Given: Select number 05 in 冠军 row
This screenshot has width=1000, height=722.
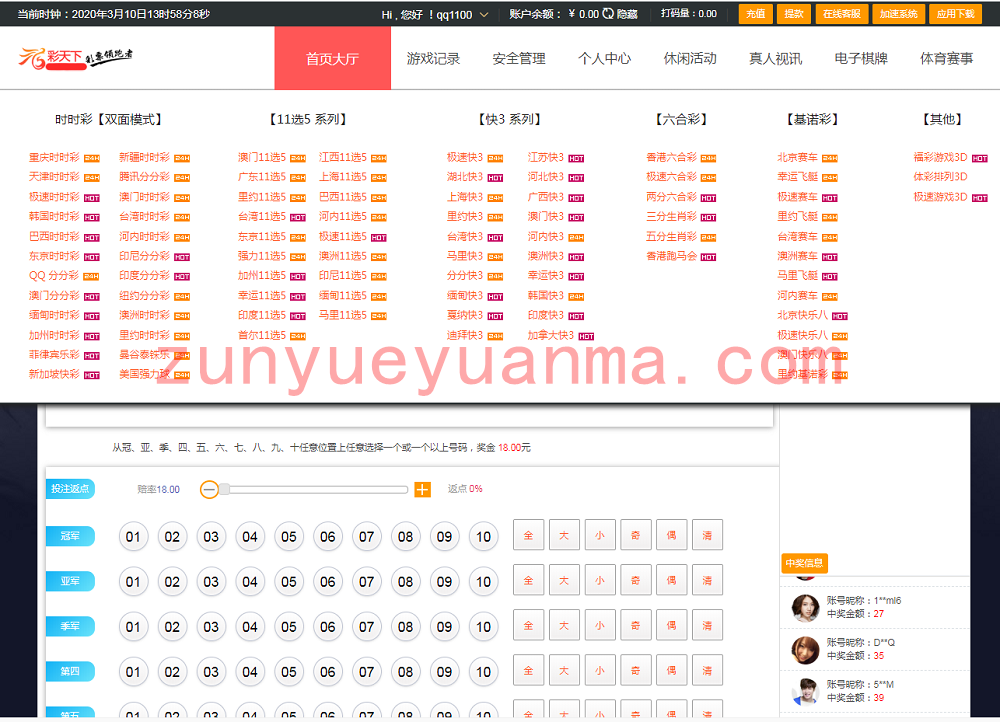Looking at the screenshot, I should click(289, 536).
